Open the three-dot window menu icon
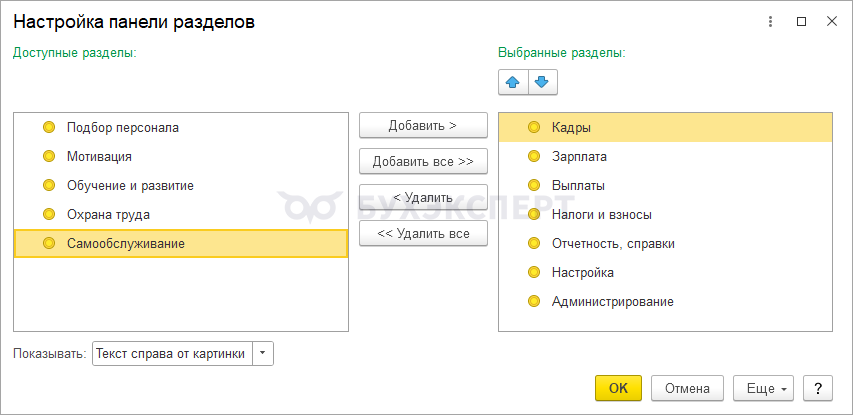Viewport: 853px width, 415px height. pos(770,21)
